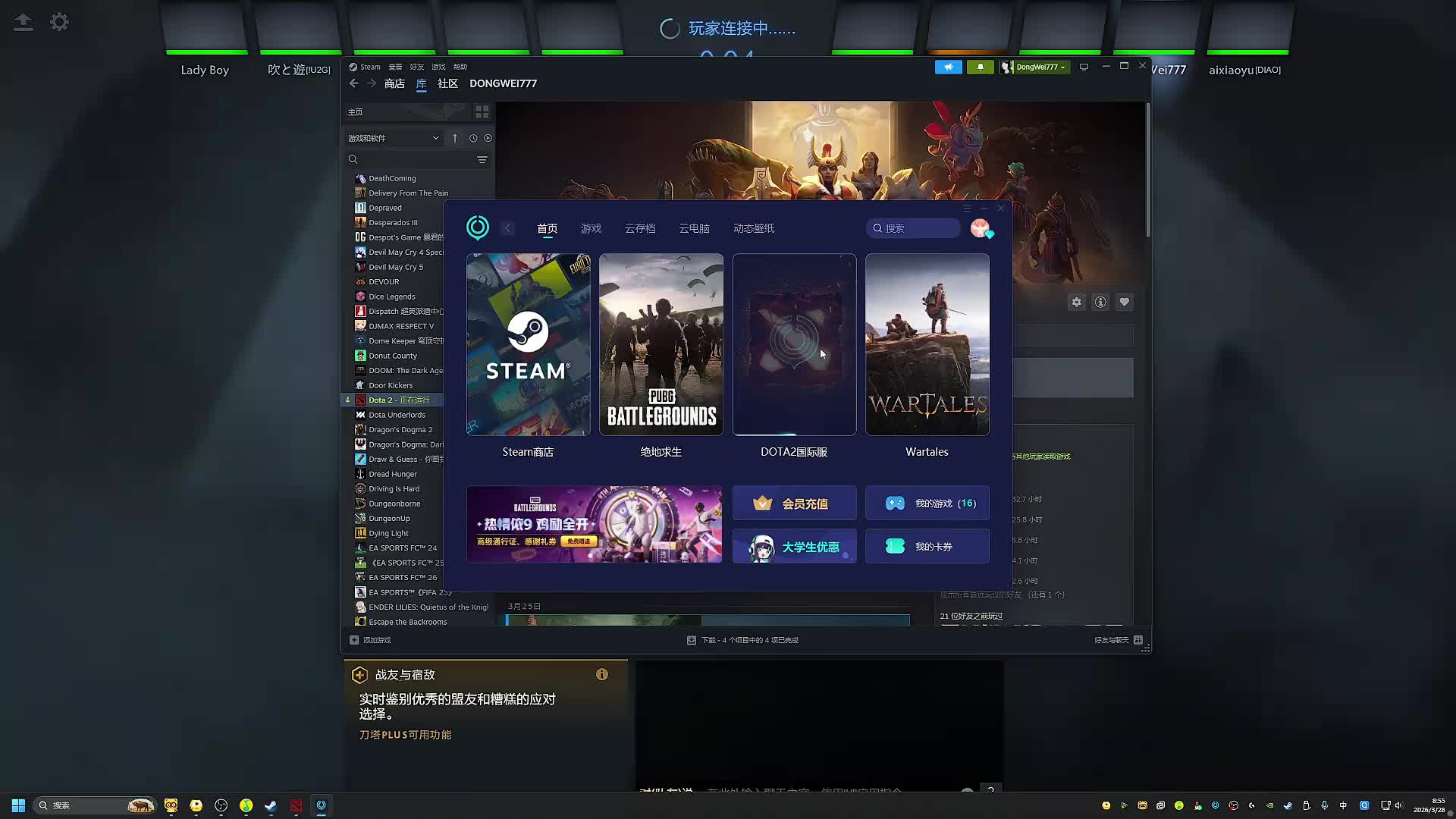The image size is (1456, 819).
Task: Expand booster user avatar menu
Action: 981,228
